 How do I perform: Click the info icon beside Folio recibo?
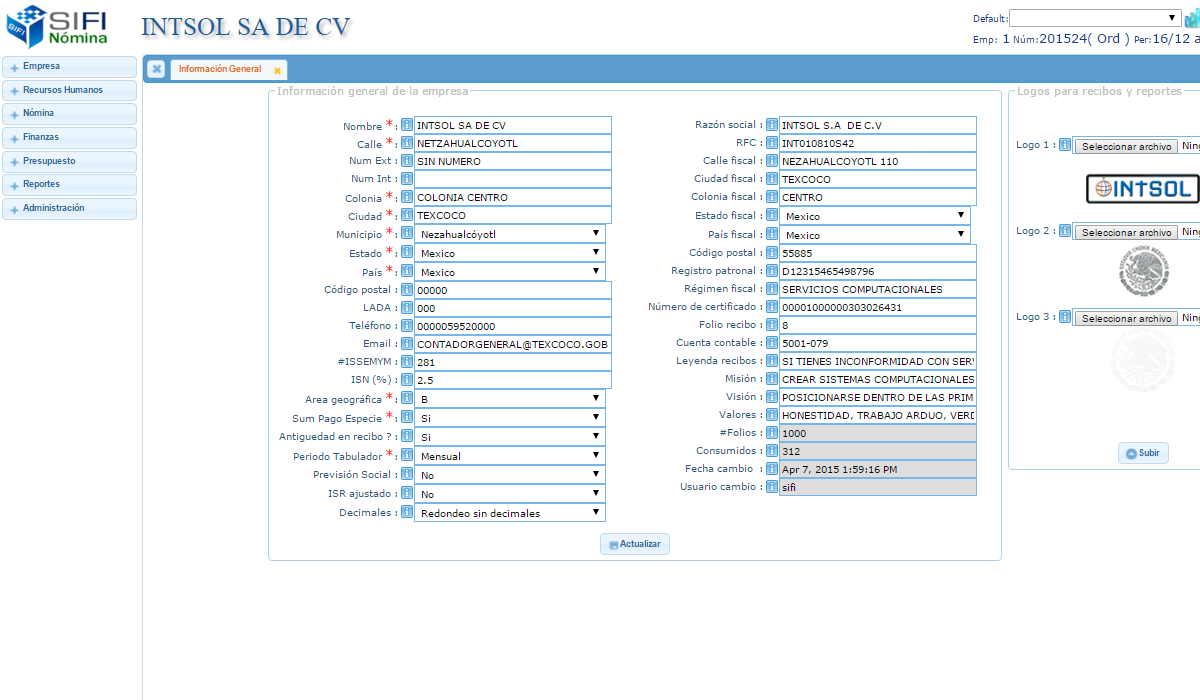[x=772, y=325]
